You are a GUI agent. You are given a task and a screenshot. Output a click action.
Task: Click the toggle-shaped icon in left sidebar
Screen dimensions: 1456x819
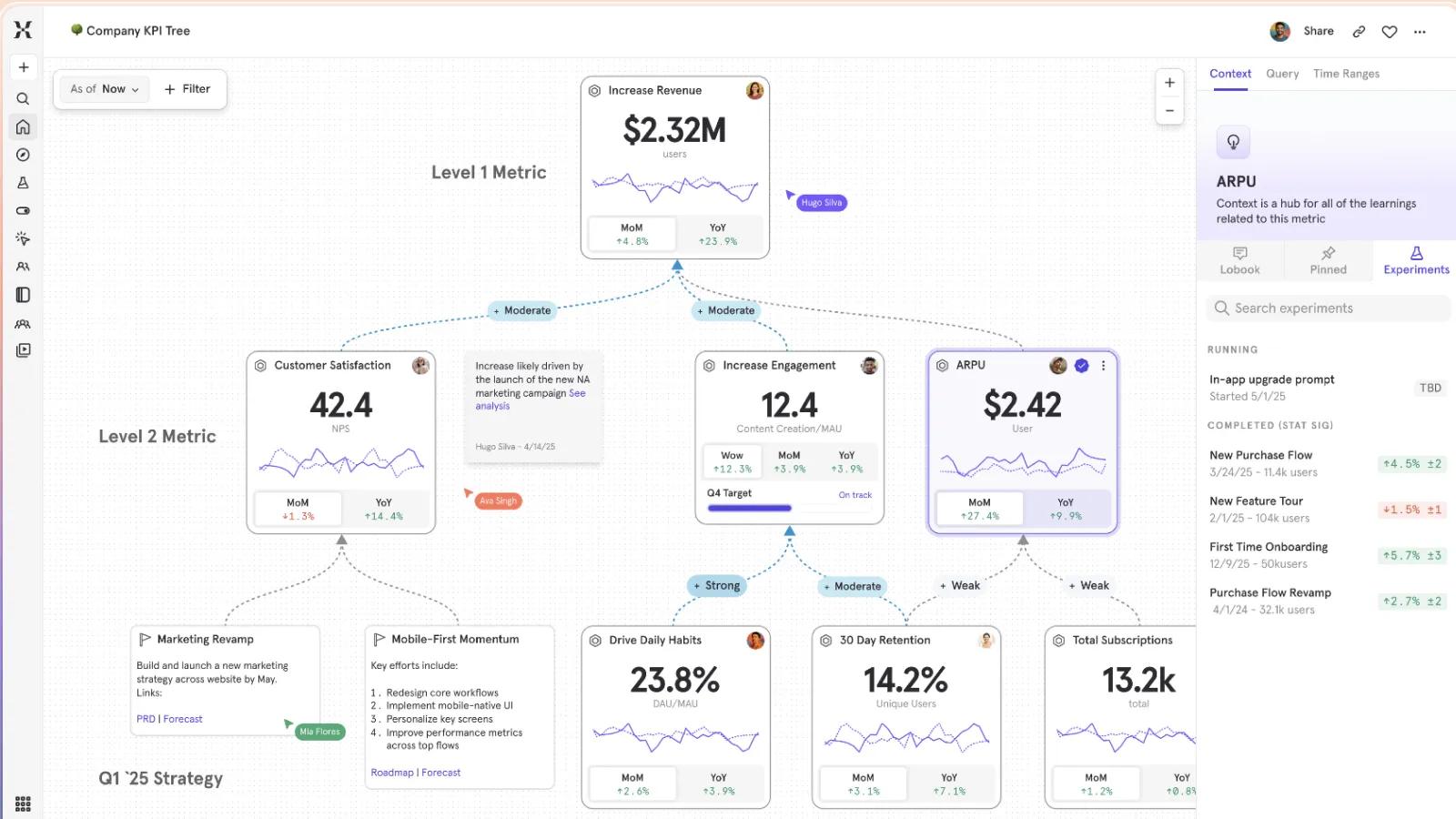24,210
